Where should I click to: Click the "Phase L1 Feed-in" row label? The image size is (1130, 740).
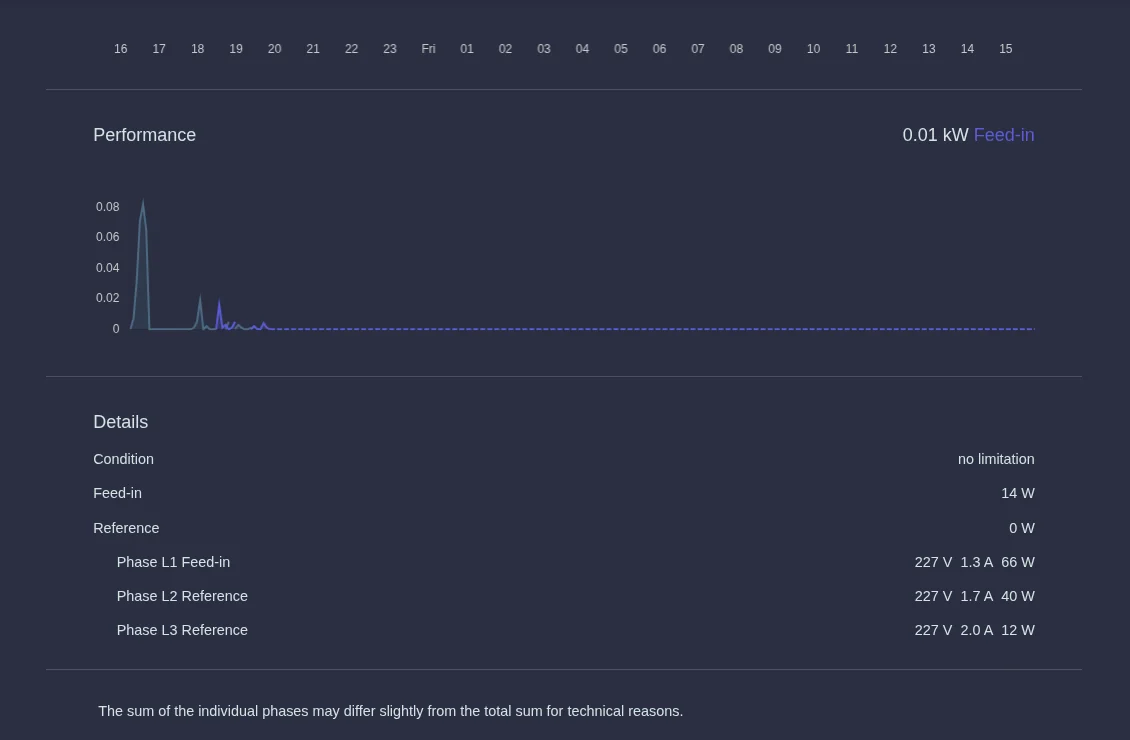click(x=173, y=562)
